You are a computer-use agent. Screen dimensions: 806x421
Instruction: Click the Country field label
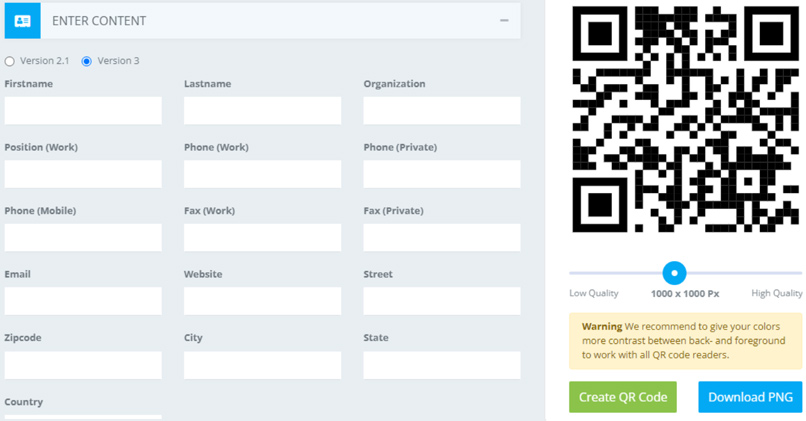pyautogui.click(x=24, y=401)
